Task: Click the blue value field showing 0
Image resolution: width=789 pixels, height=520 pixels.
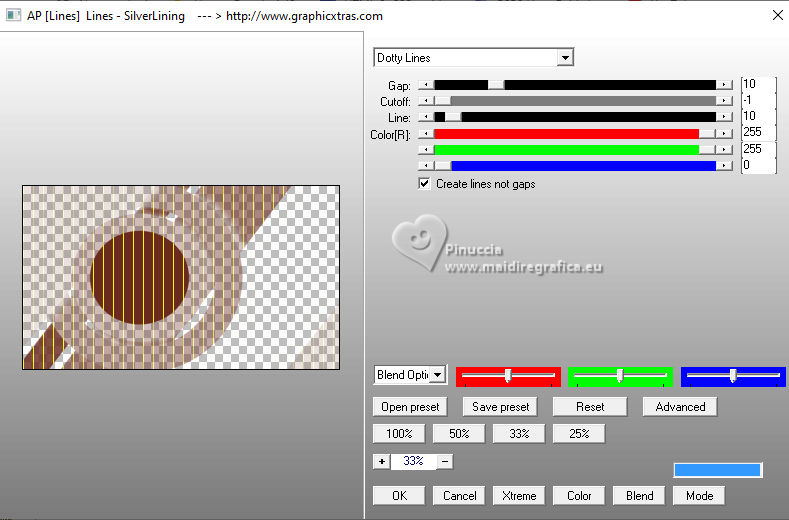Action: [x=758, y=165]
